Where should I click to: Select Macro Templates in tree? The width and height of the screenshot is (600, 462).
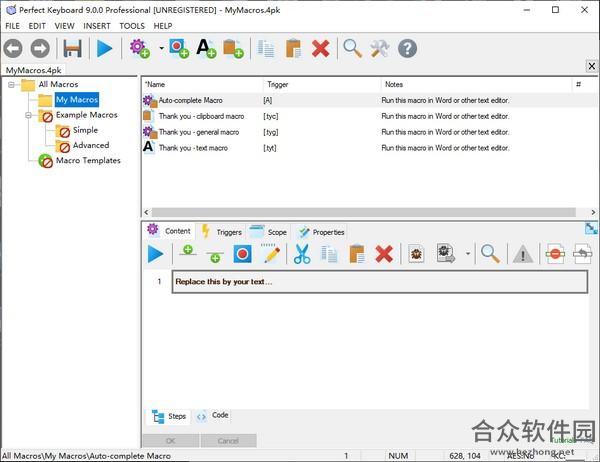[x=88, y=160]
